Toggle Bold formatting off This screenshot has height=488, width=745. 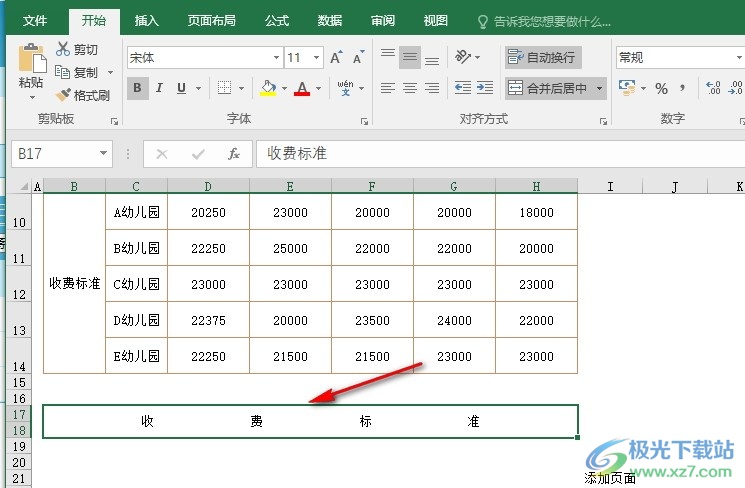click(x=137, y=88)
